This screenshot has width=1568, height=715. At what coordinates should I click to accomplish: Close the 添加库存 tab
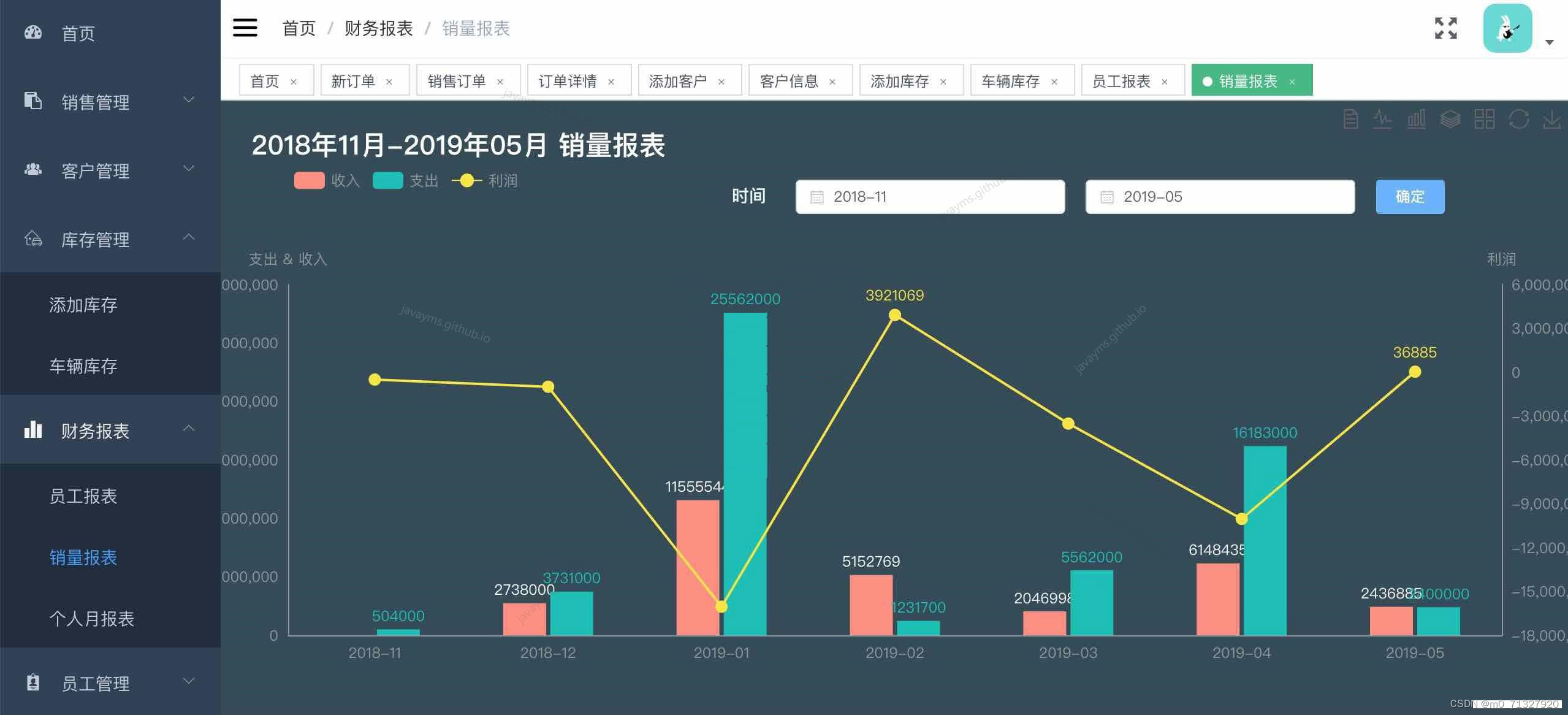(943, 82)
